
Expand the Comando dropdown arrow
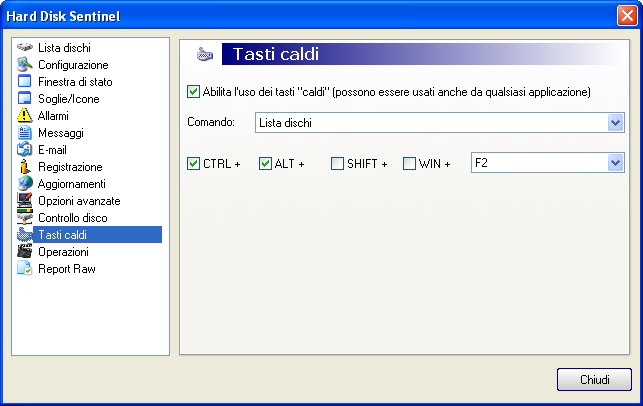(616, 123)
